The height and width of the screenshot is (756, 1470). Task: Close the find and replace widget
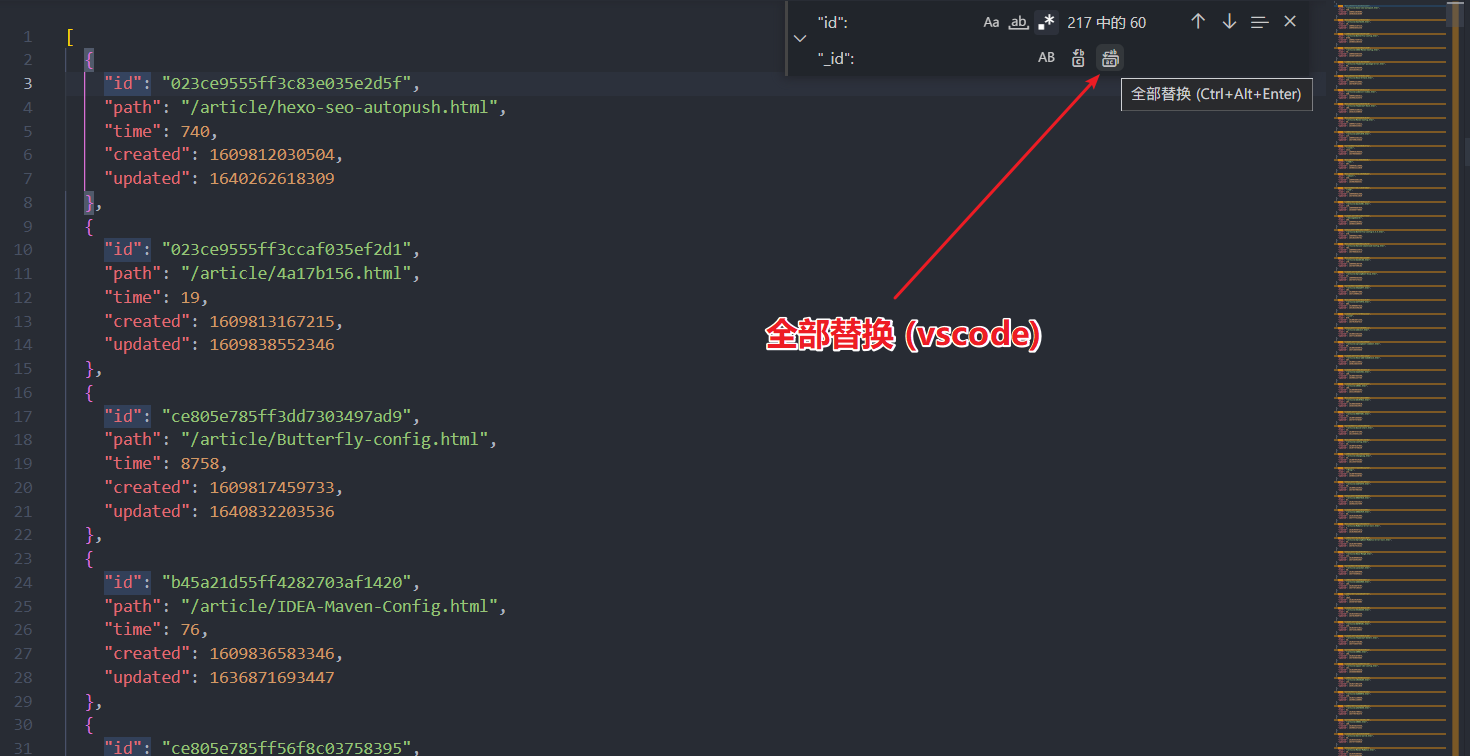(1290, 22)
